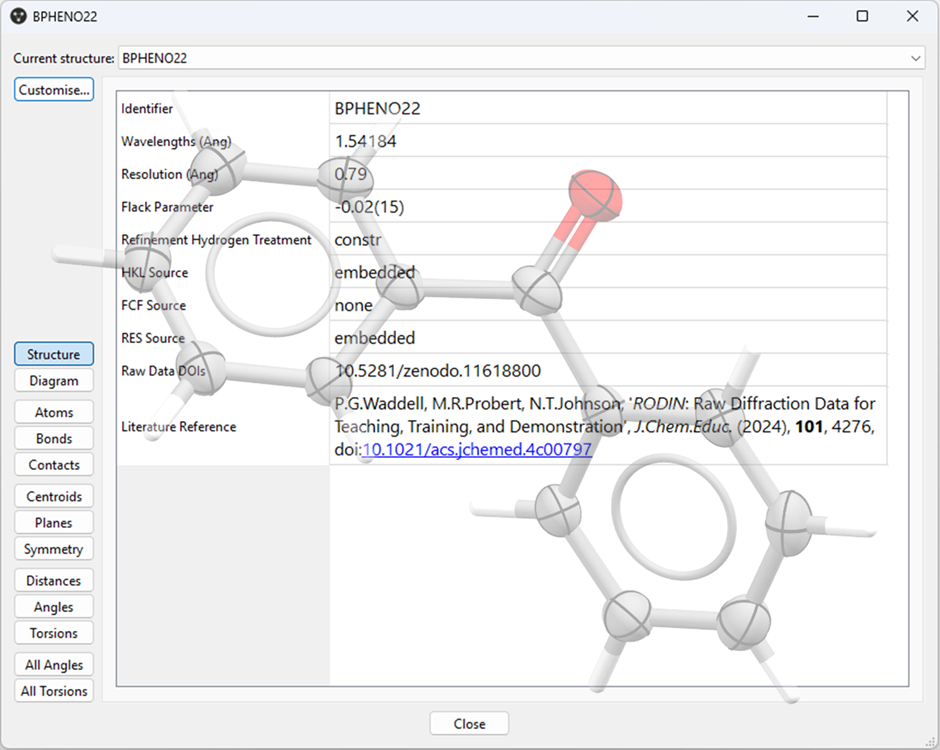Show the Bonds table

click(x=54, y=438)
